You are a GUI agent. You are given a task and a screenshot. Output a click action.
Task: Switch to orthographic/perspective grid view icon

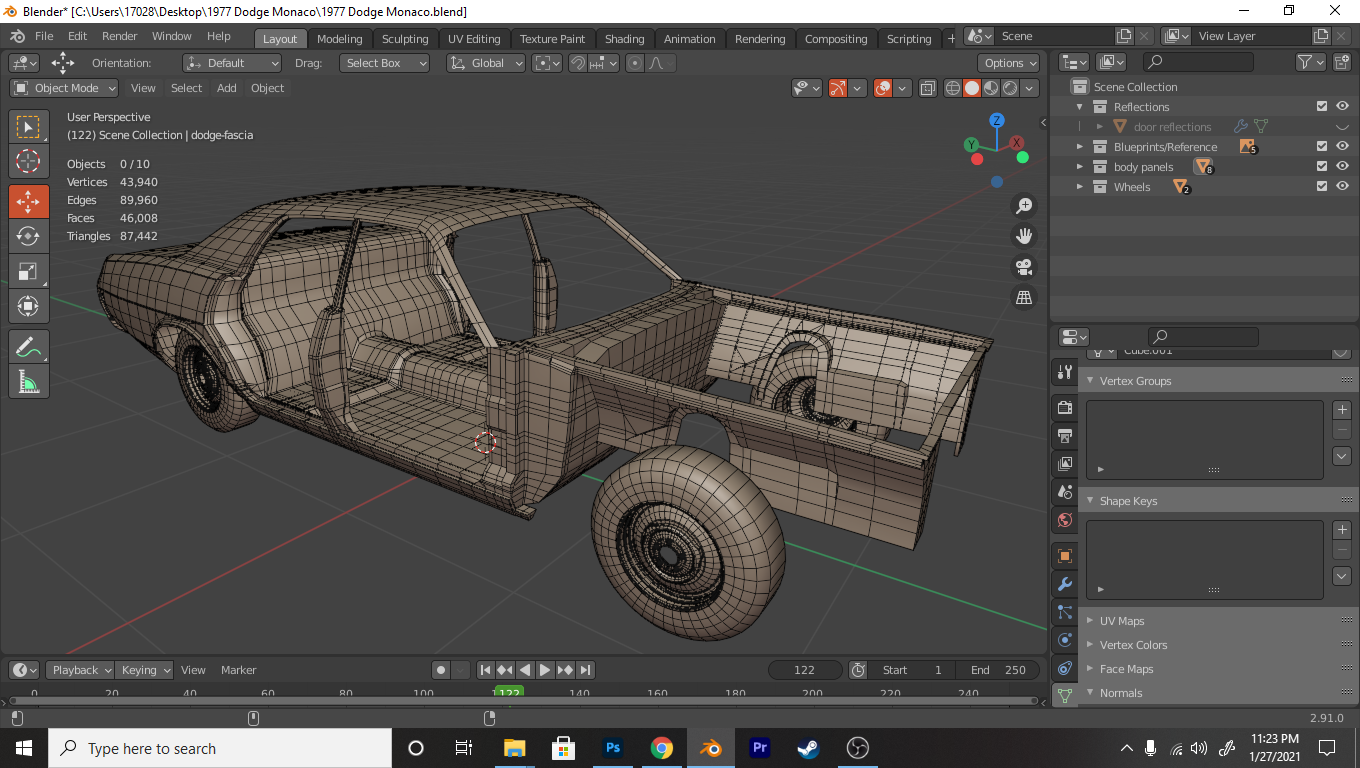pyautogui.click(x=1024, y=297)
